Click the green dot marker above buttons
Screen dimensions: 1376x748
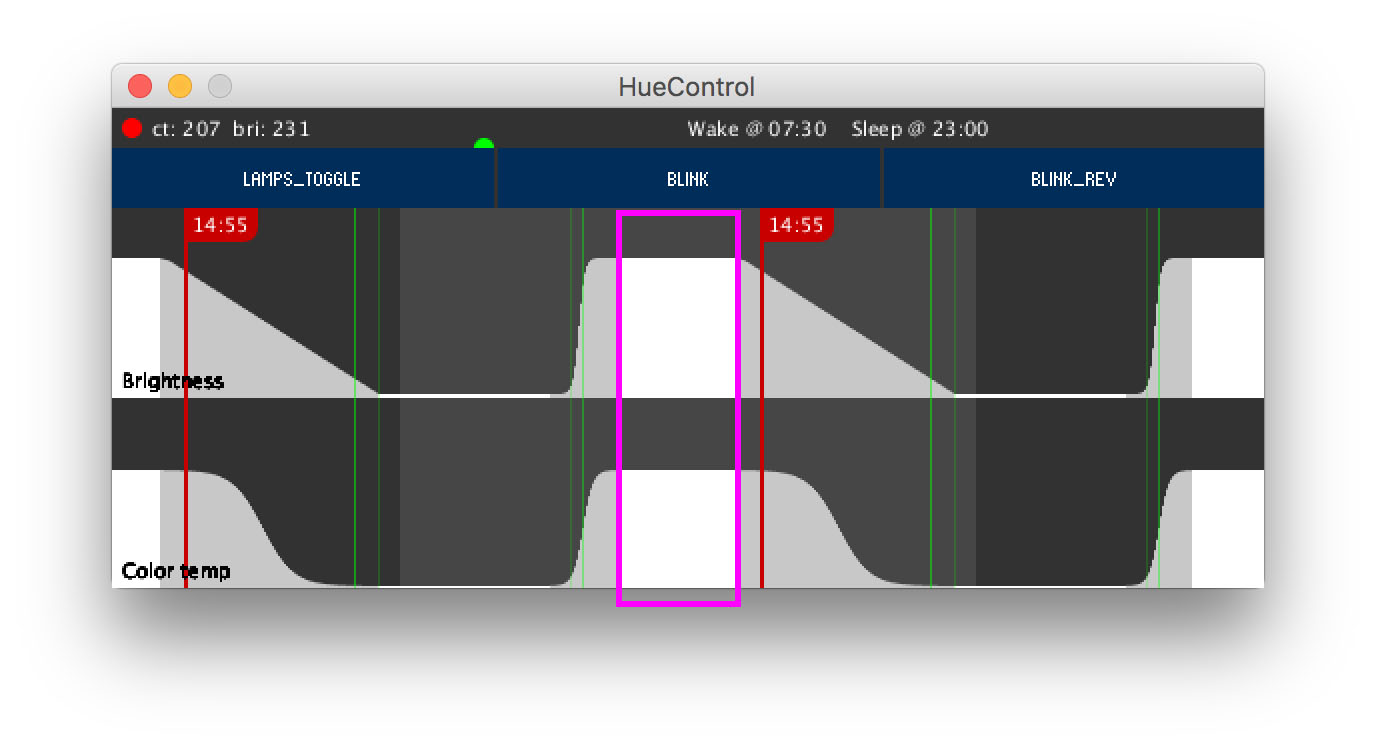click(x=484, y=144)
